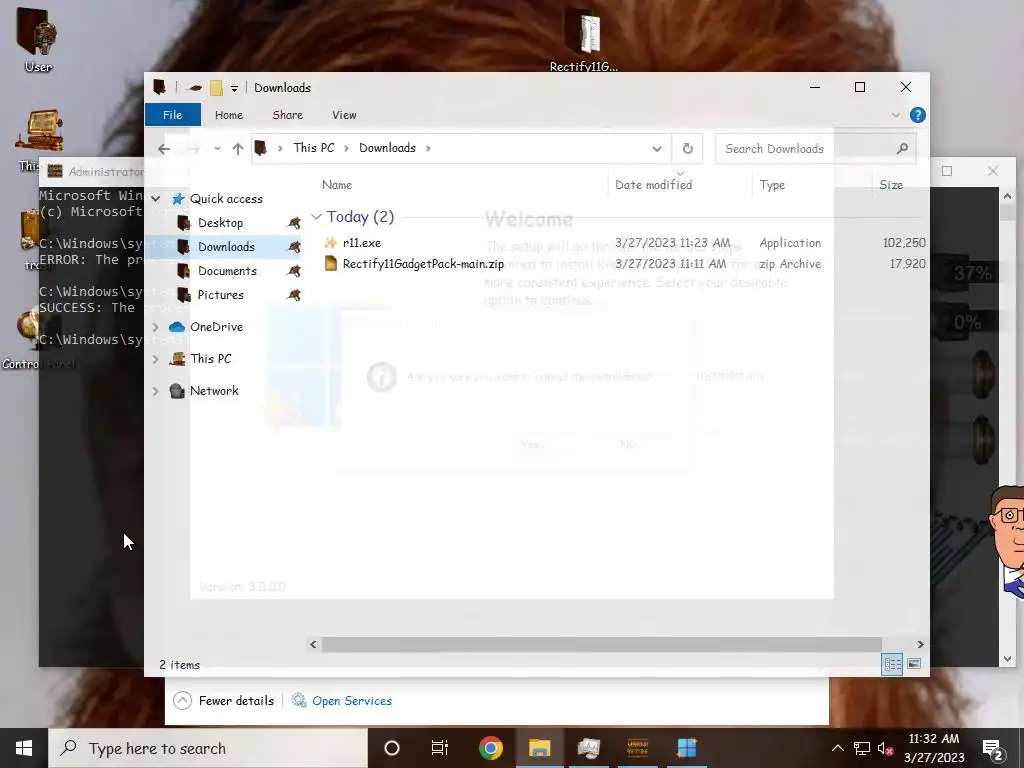Screen dimensions: 1024x768
Task: Open the File ribbon tab
Action: [172, 115]
